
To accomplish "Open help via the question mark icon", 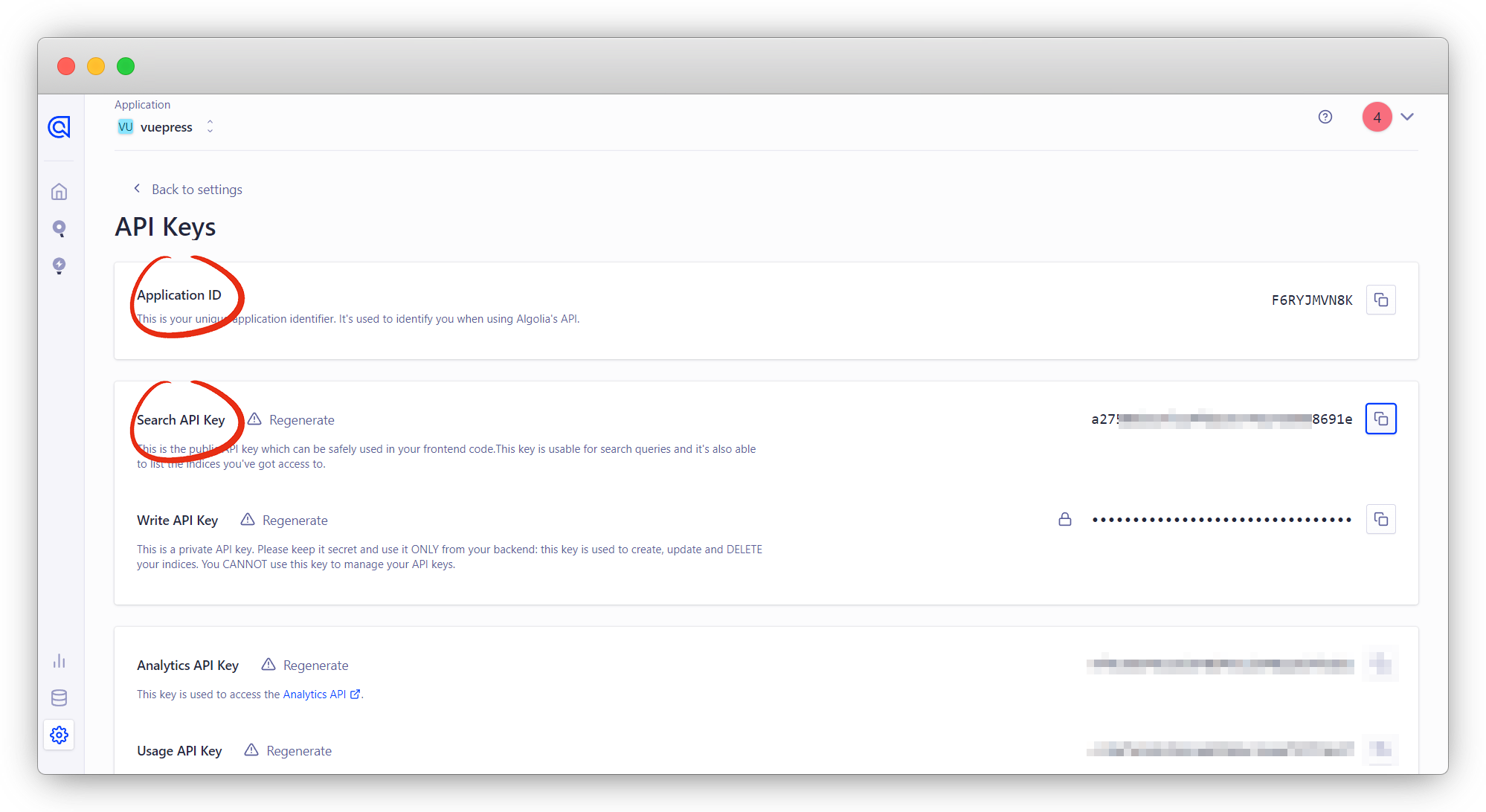I will click(1325, 117).
